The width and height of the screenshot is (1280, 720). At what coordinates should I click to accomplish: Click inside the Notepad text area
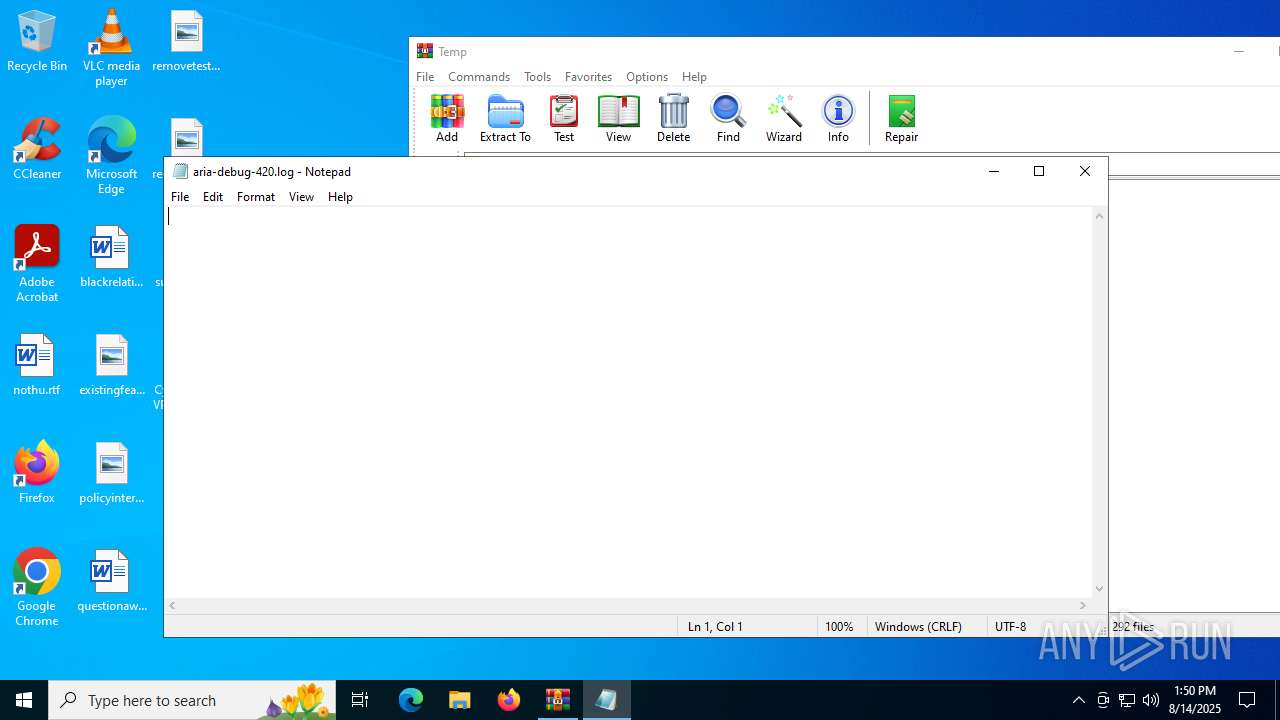pyautogui.click(x=628, y=402)
